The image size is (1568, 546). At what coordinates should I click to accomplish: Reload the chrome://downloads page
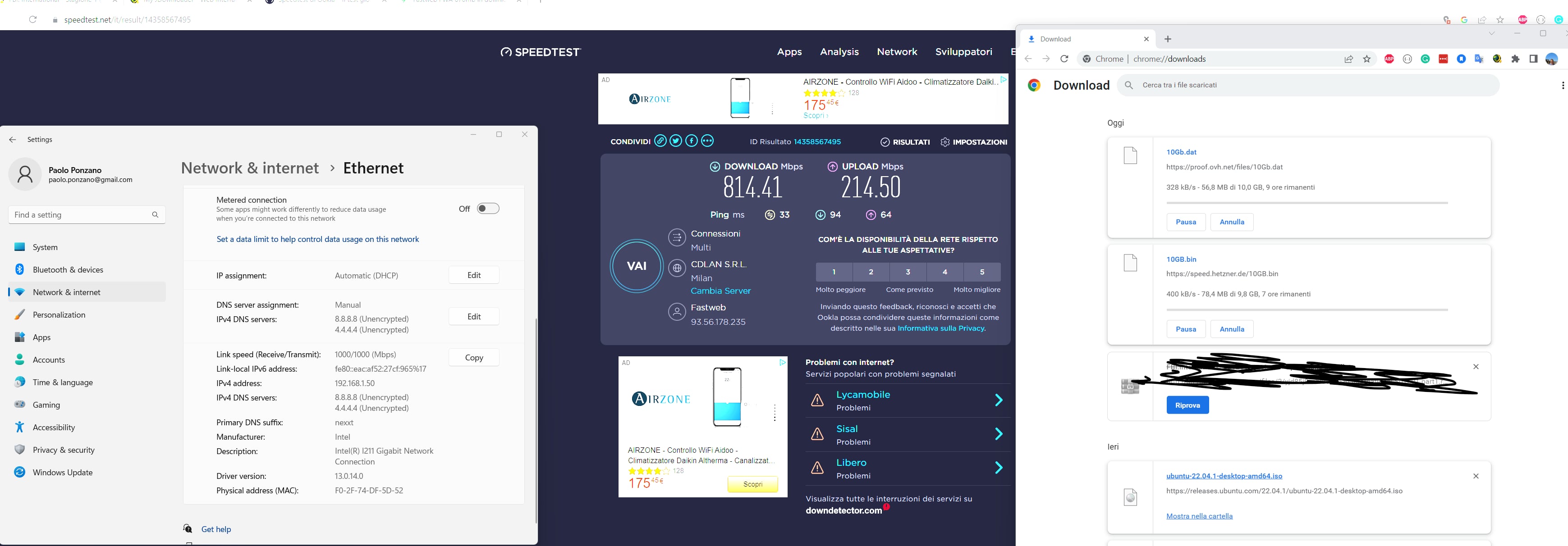[x=1064, y=59]
